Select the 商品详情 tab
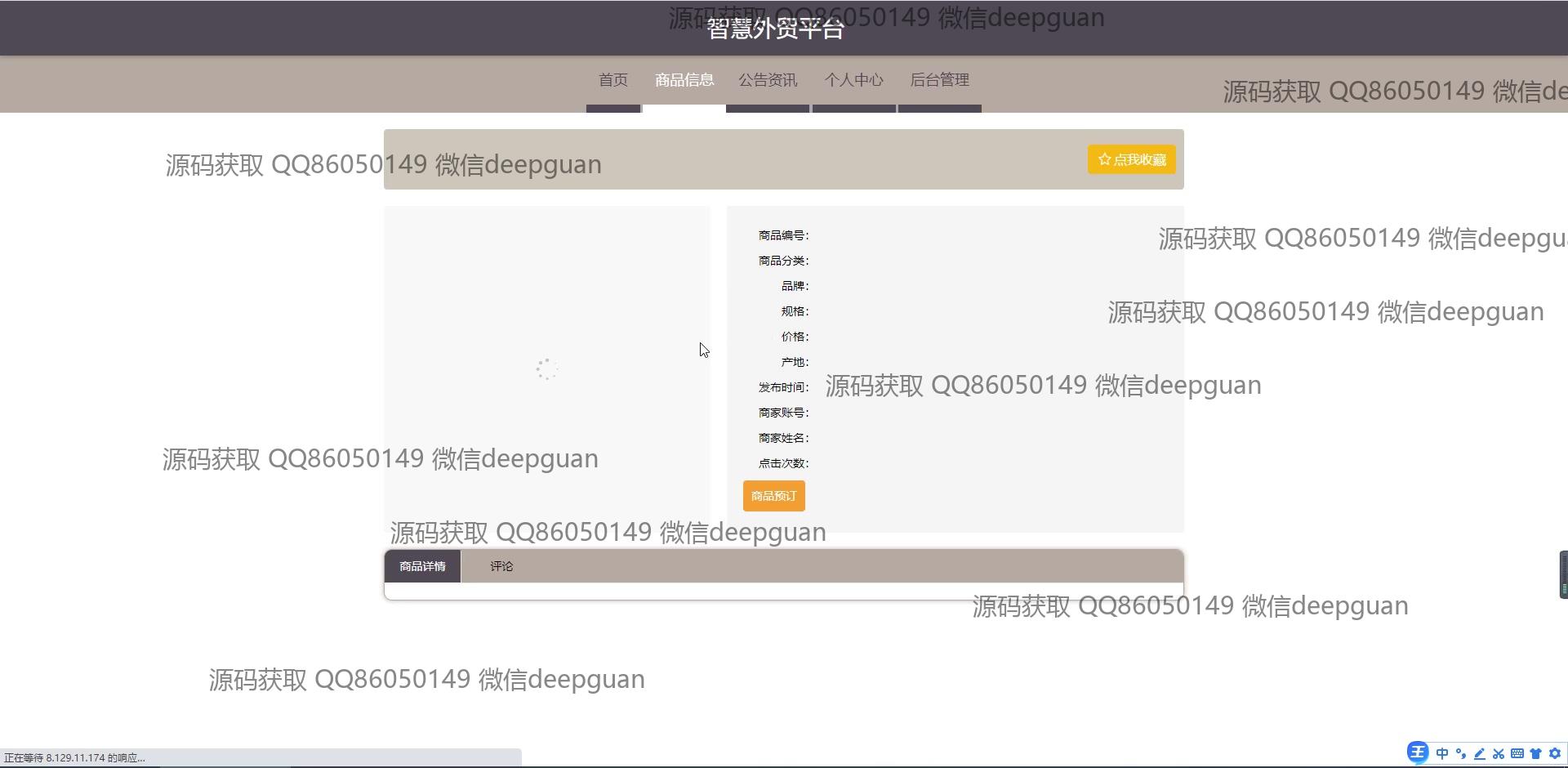This screenshot has width=1568, height=768. [422, 566]
